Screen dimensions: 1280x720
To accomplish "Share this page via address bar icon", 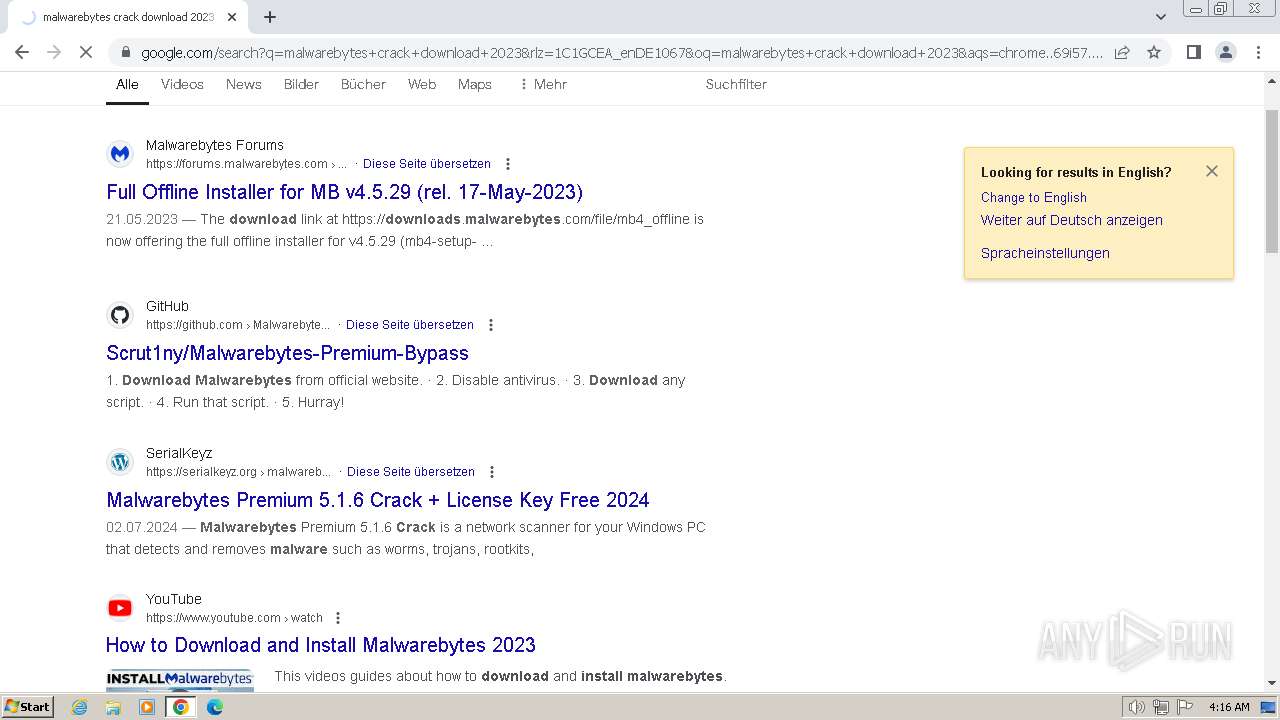I will click(1122, 52).
